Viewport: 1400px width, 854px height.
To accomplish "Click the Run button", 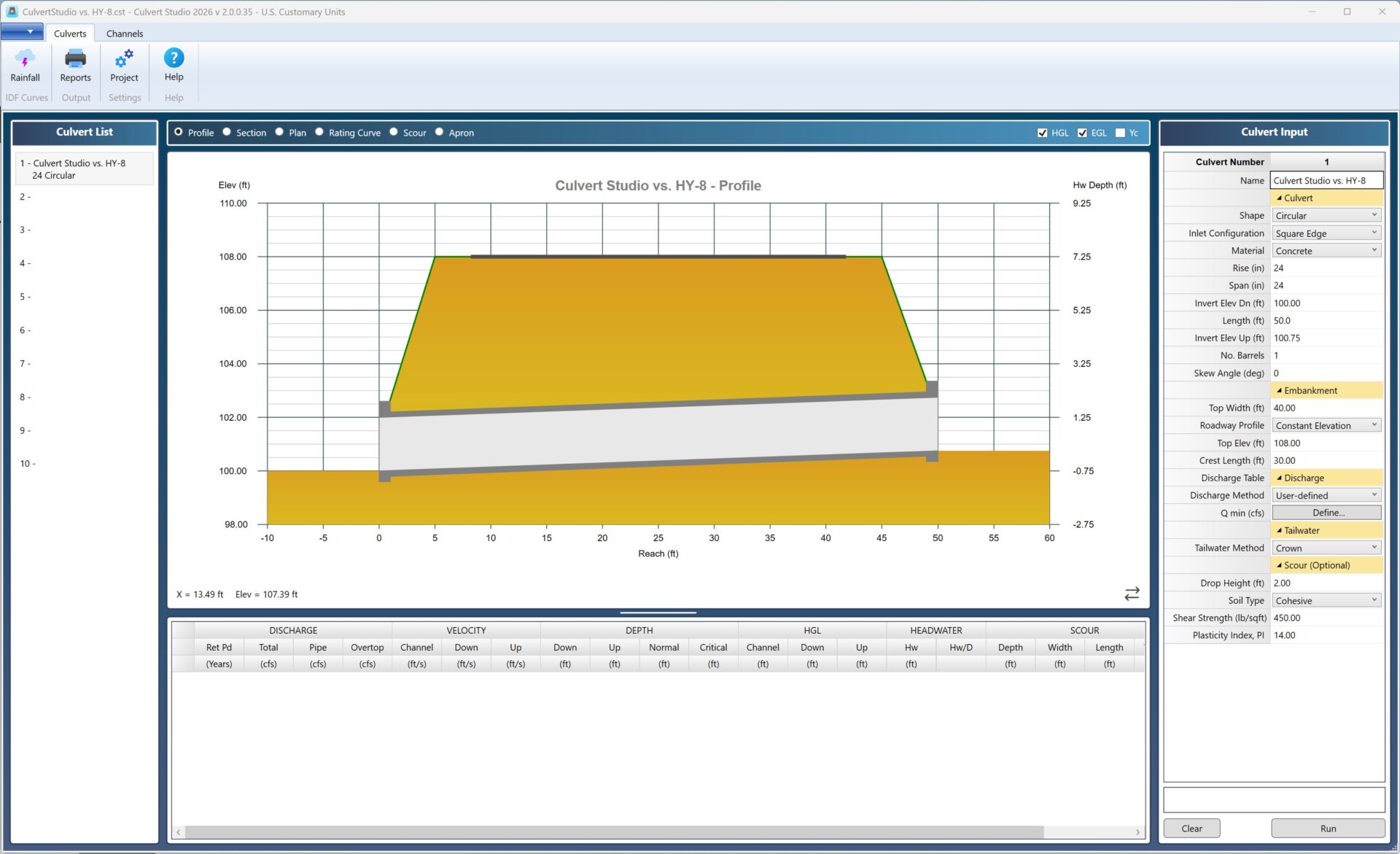I will [1328, 828].
